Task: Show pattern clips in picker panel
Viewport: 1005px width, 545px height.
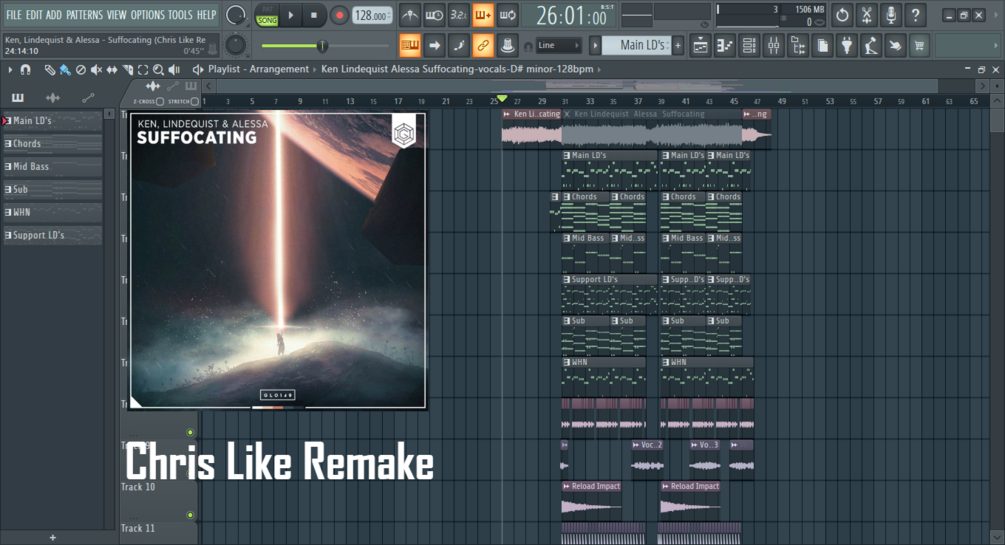Action: pyautogui.click(x=17, y=97)
